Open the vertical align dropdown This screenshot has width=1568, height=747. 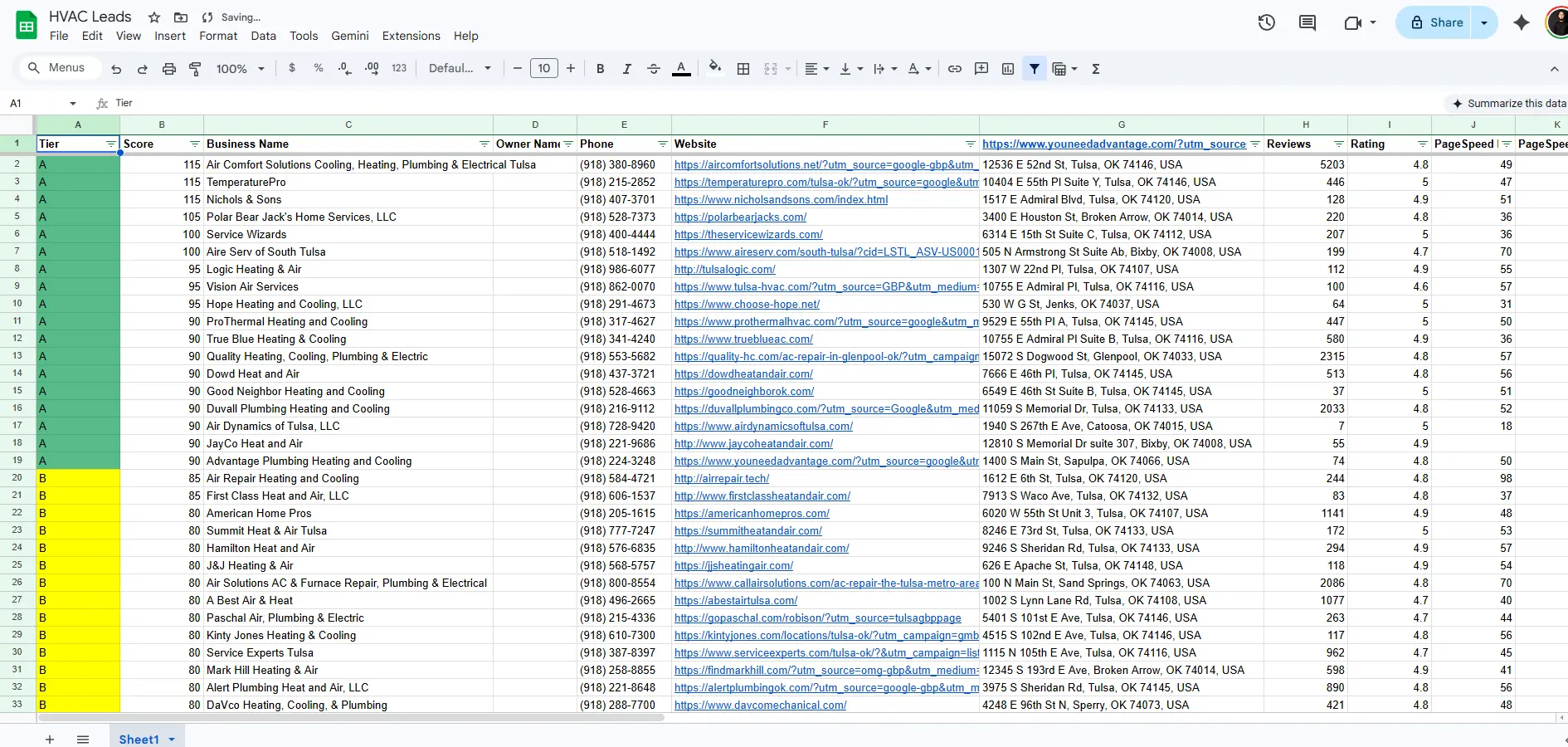pyautogui.click(x=851, y=69)
